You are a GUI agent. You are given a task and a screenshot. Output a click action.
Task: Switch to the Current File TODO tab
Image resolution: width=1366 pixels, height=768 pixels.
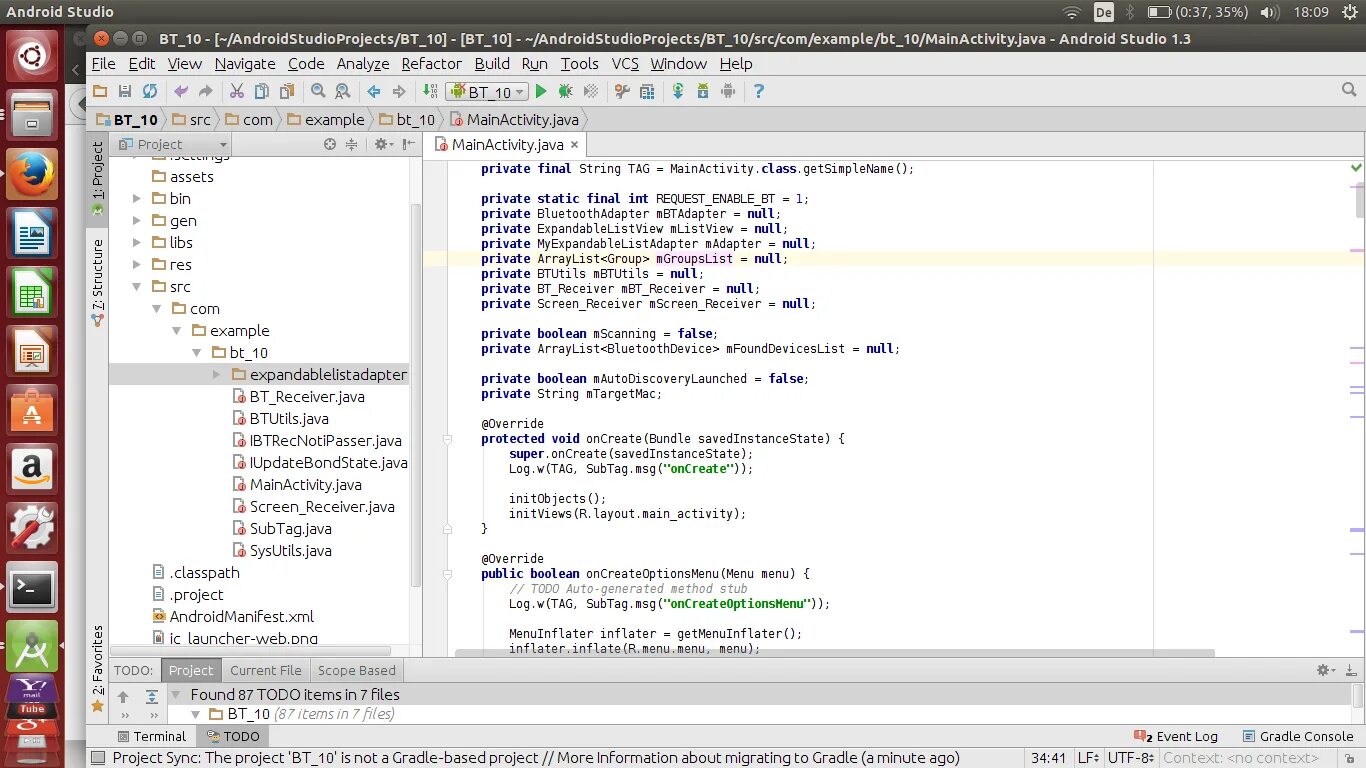coord(265,670)
